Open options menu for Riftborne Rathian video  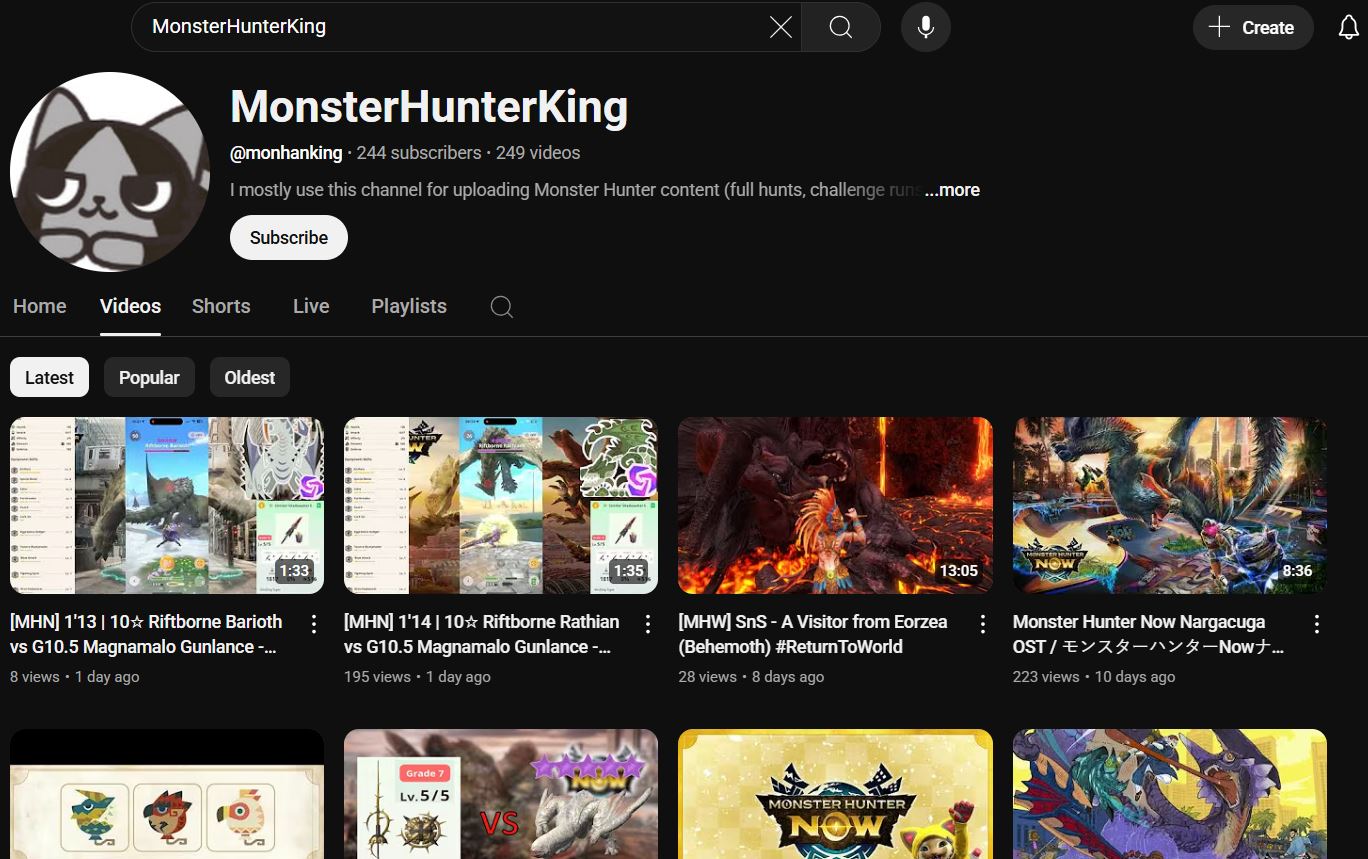648,624
